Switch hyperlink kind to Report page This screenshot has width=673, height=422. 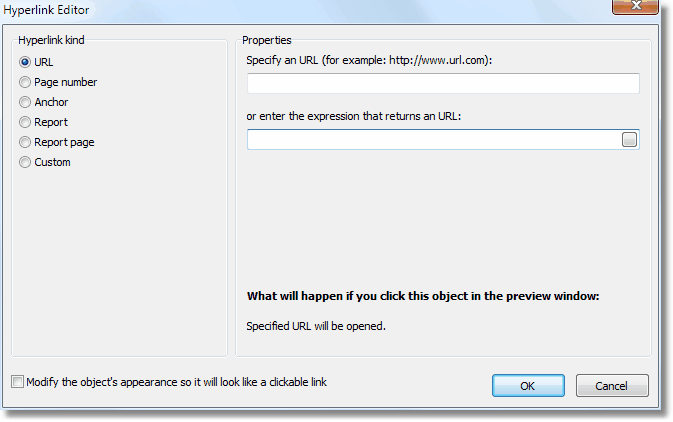tap(26, 142)
